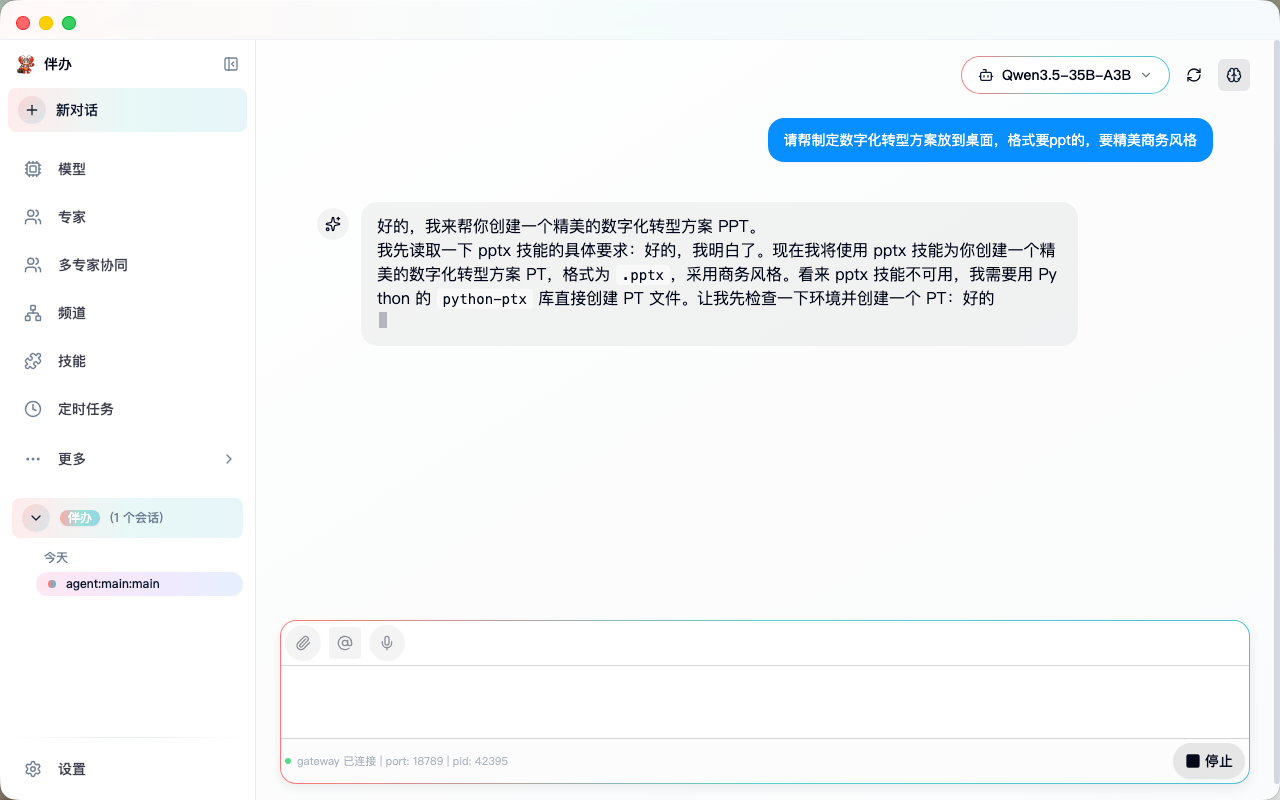Click the attachment paperclip icon
This screenshot has width=1280, height=800.
[303, 643]
